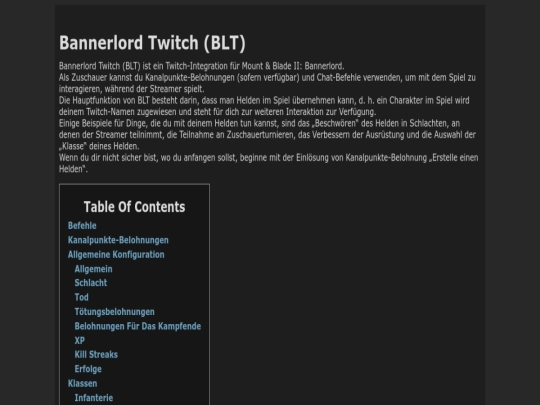
Task: Go to the Schlacht entry
Action: point(91,283)
